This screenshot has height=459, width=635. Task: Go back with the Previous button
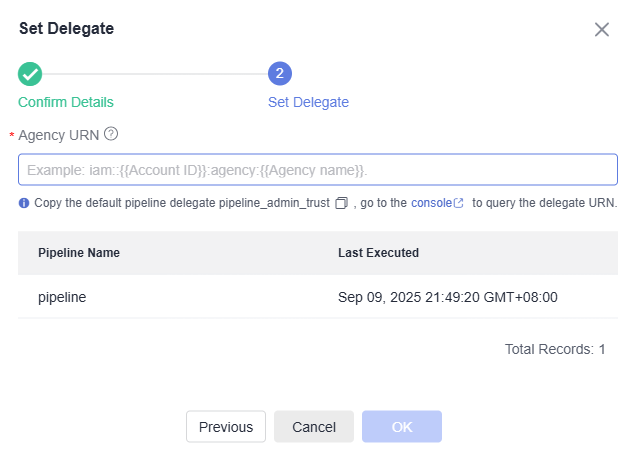[x=226, y=426]
